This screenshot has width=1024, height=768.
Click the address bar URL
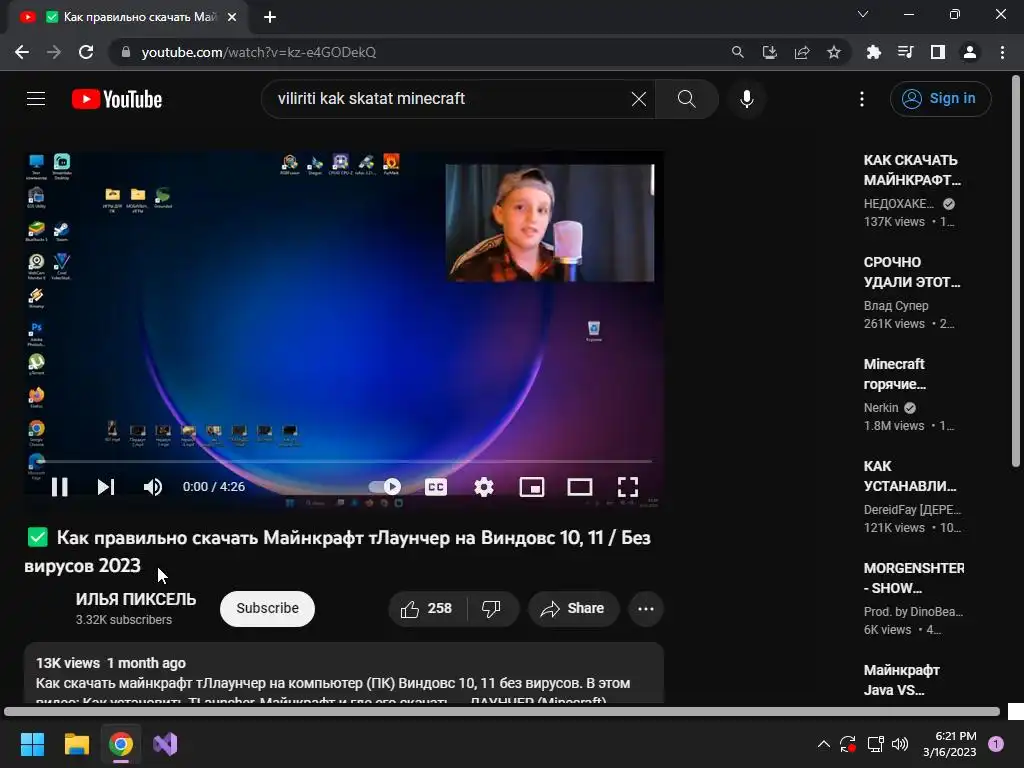coord(259,52)
